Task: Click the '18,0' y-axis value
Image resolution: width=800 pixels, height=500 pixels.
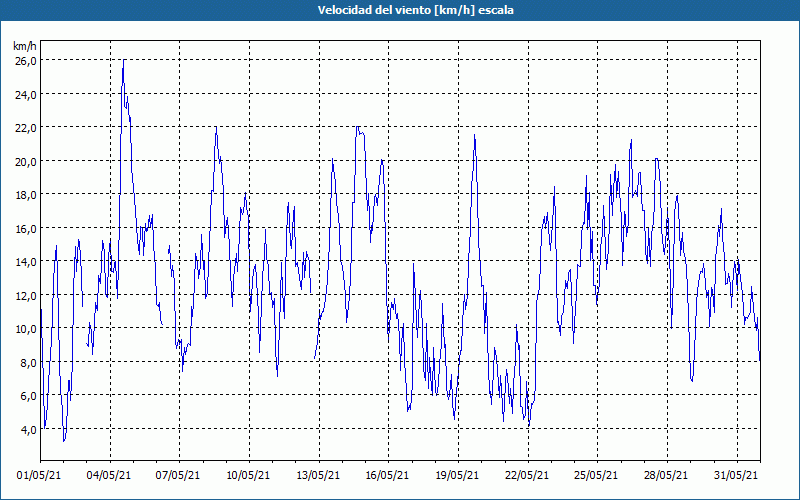Action: (x=26, y=195)
